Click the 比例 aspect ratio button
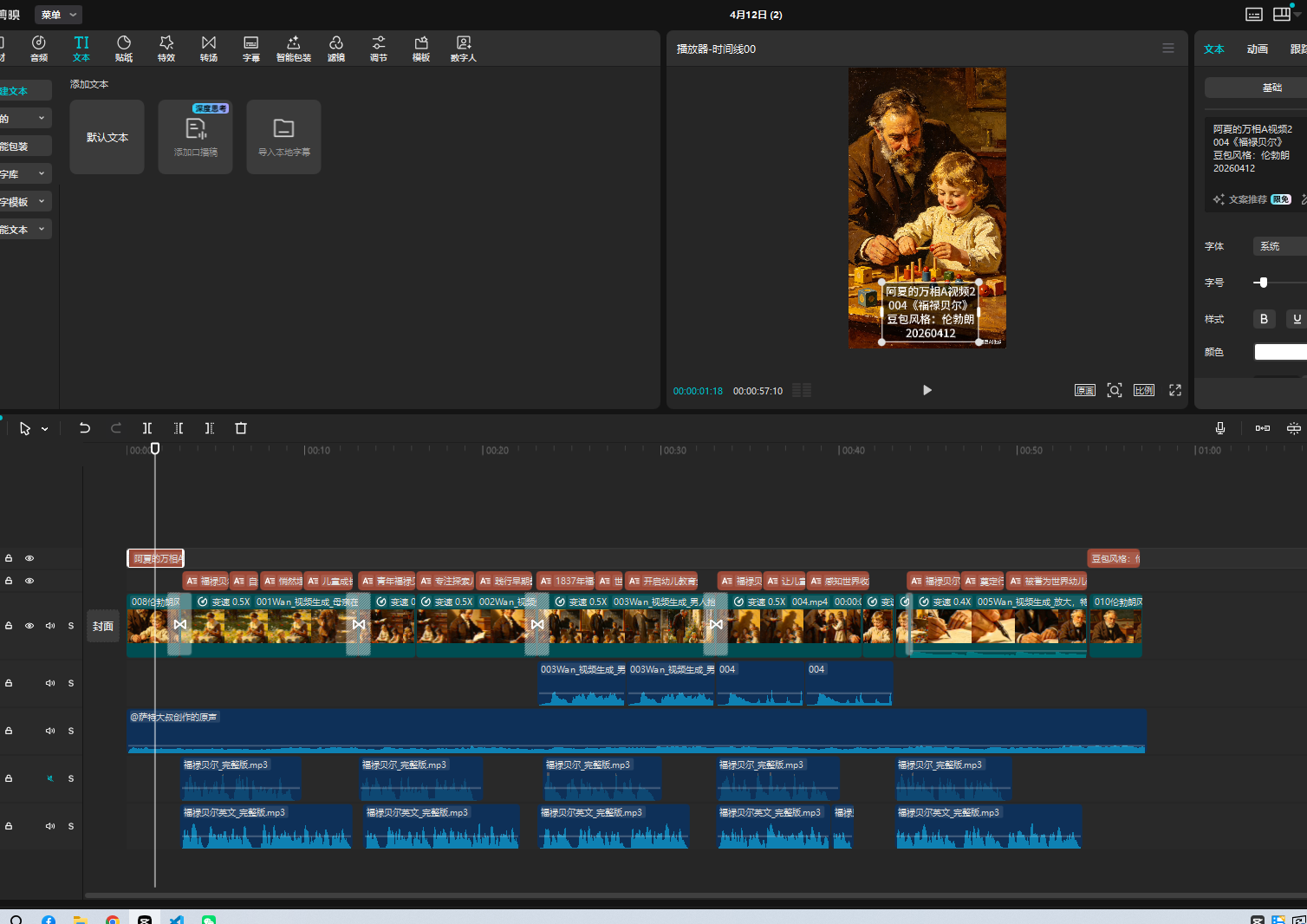1307x924 pixels. (1144, 390)
